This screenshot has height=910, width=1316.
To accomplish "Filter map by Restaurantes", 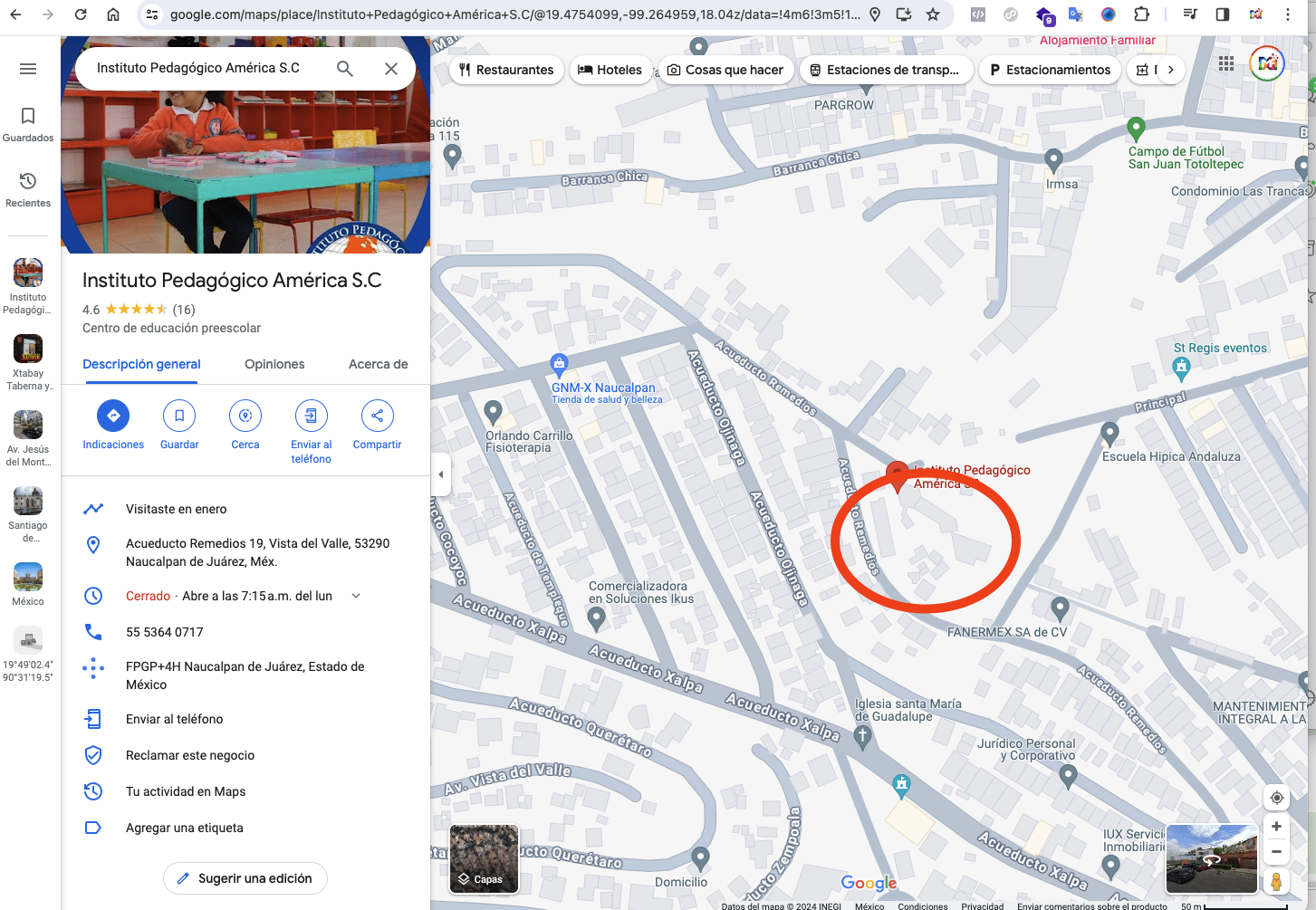I will tap(507, 70).
